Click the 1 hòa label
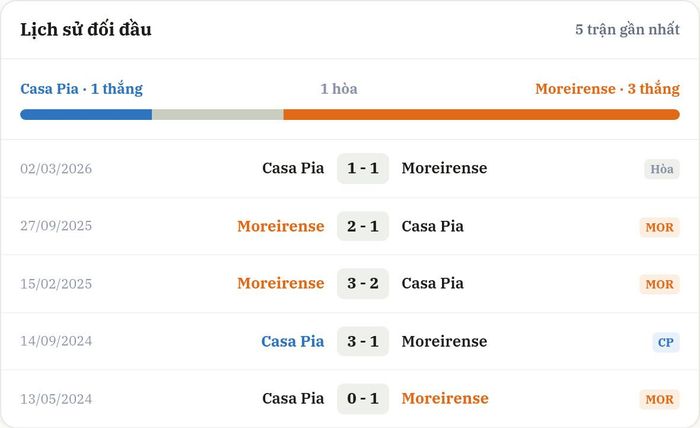Image resolution: width=700 pixels, height=428 pixels. 339,89
